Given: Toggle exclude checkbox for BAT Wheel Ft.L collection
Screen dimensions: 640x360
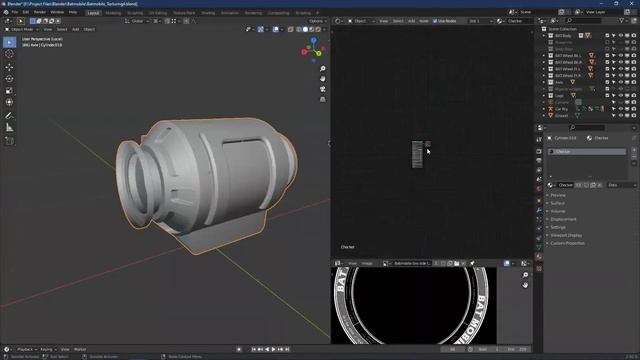Looking at the screenshot, I should coord(607,69).
